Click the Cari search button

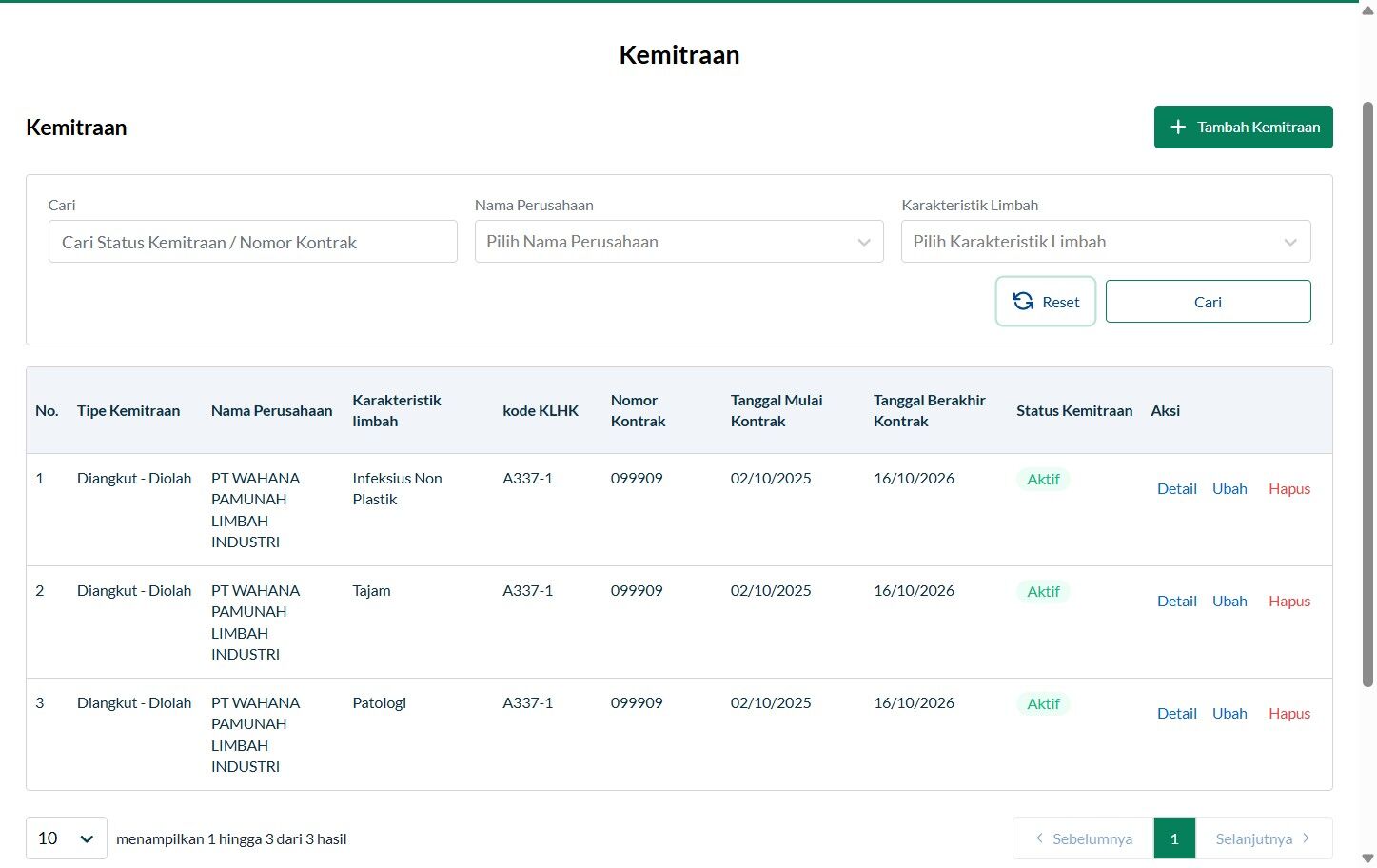(x=1209, y=302)
